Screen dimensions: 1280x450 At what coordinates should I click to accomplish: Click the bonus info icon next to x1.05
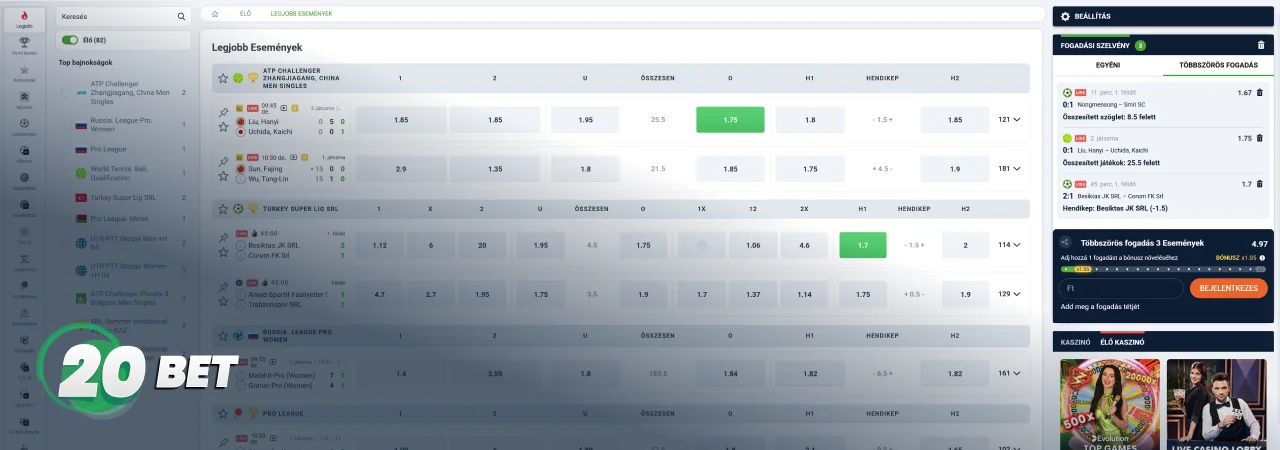pyautogui.click(x=1262, y=258)
